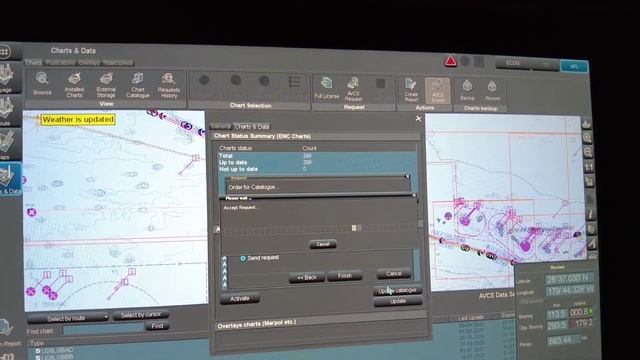Click the first round Chart Selection icon
The height and width of the screenshot is (360, 640).
click(204, 80)
